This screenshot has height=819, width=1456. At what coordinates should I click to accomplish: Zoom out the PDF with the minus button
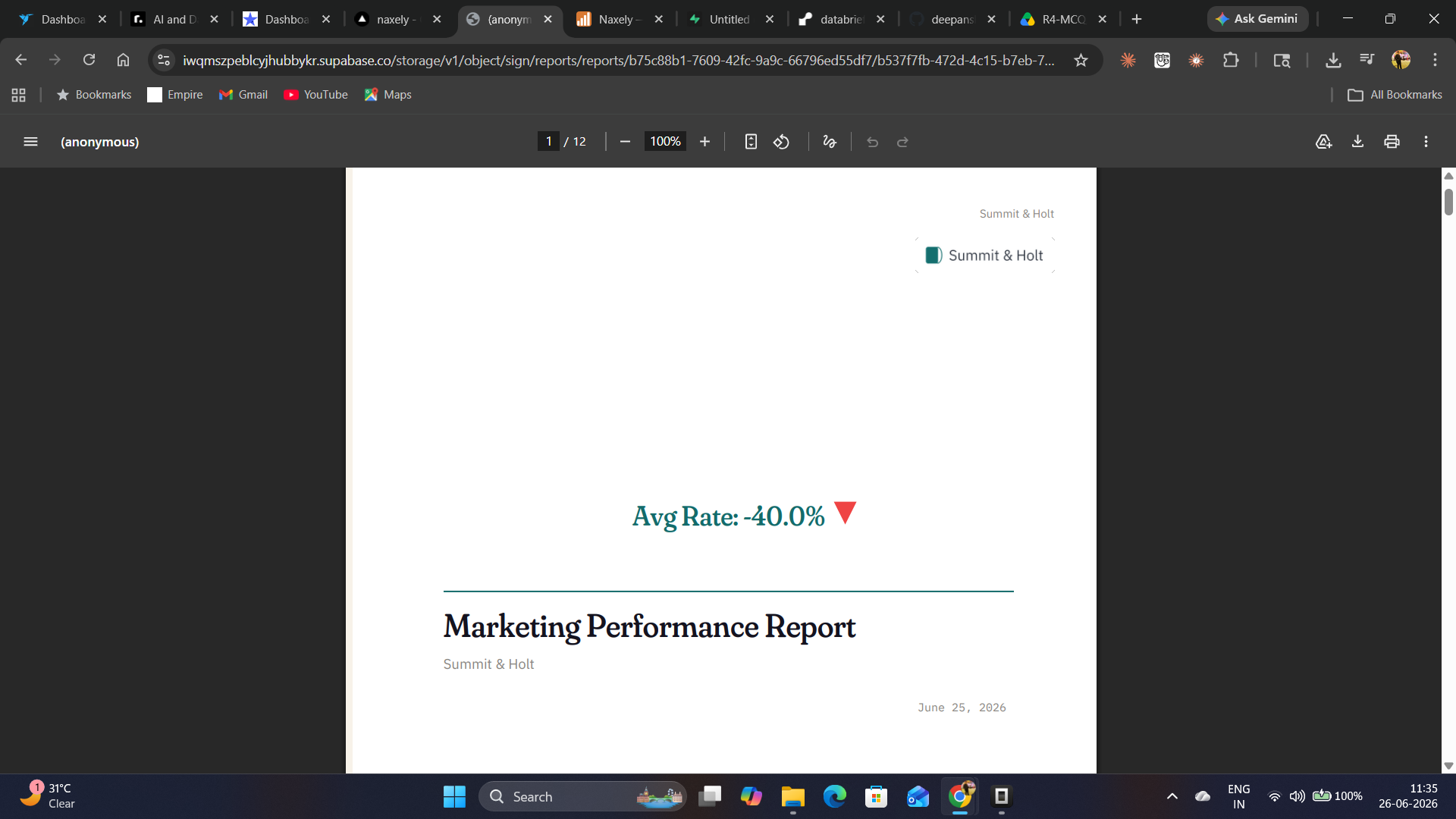[x=625, y=142]
